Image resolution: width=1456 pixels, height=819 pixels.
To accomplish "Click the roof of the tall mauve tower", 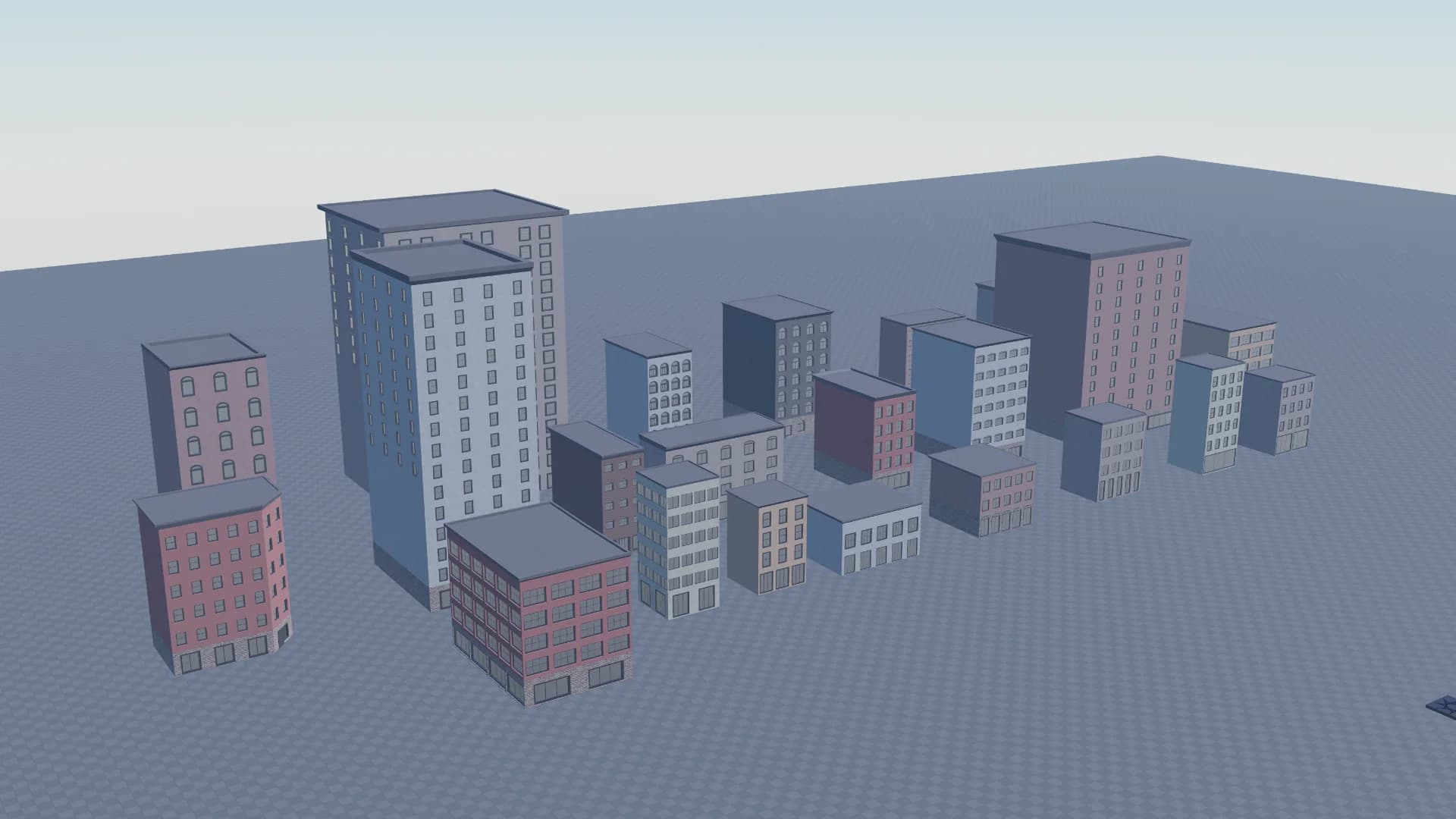I will 1092,239.
